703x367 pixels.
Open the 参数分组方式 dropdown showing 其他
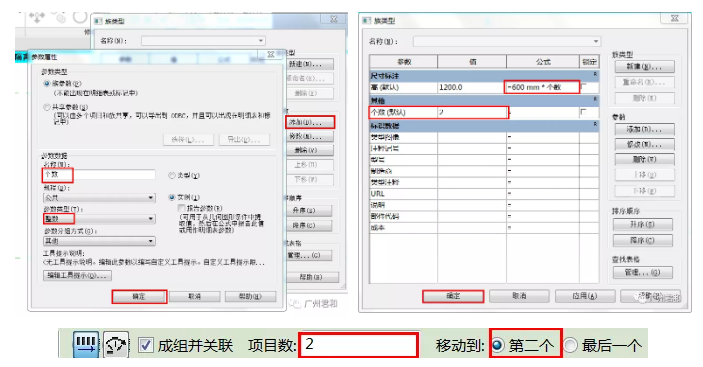99,241
